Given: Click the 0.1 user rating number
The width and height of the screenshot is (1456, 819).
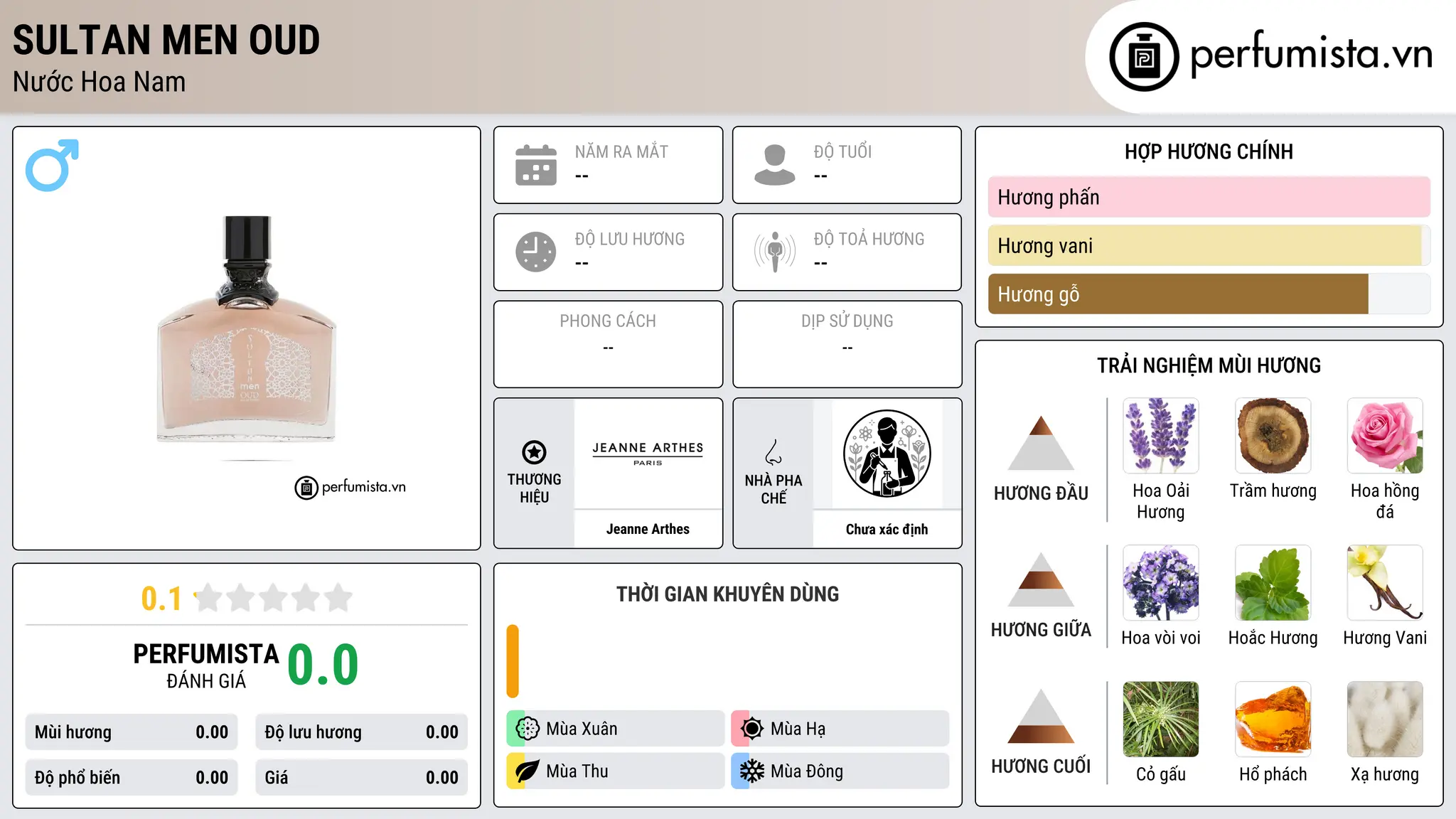Looking at the screenshot, I should pos(161,599).
